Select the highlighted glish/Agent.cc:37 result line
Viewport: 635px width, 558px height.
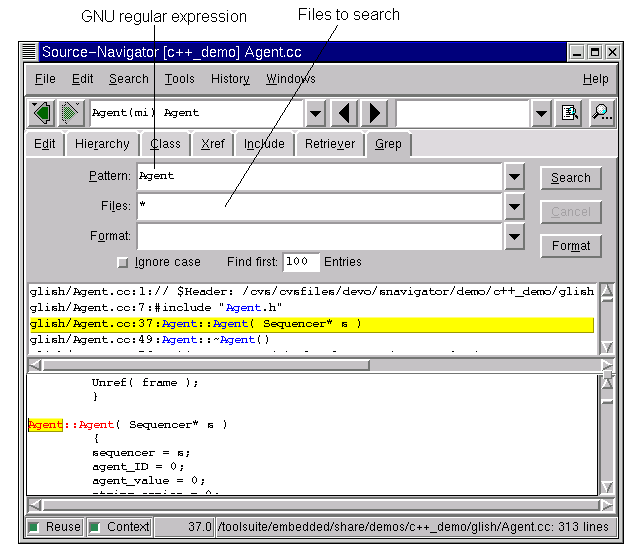tap(311, 324)
